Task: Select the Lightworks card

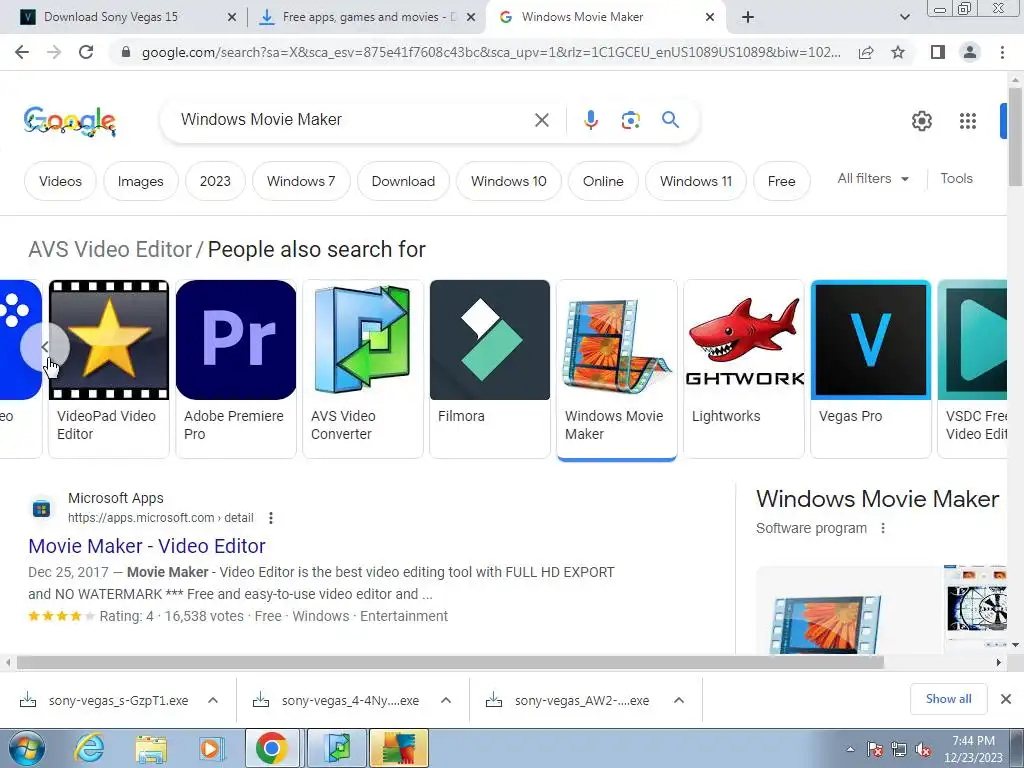Action: (744, 369)
